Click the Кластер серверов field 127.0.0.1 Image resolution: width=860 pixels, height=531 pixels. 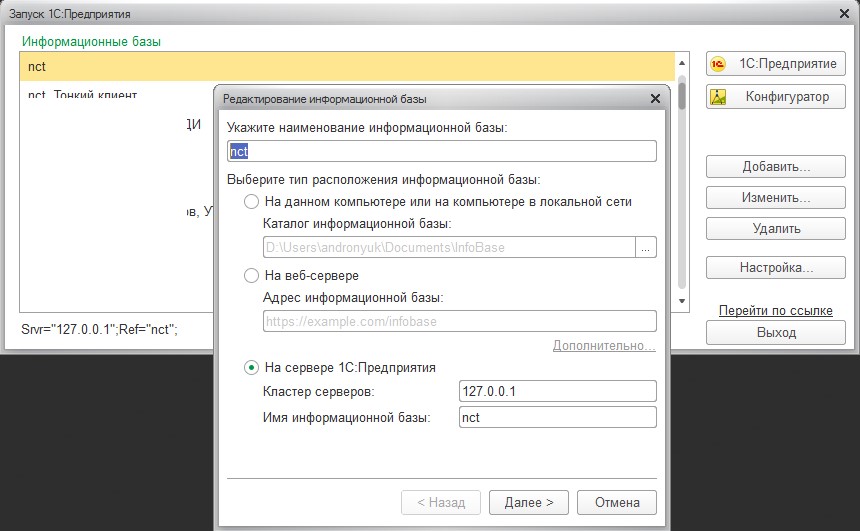tap(557, 391)
